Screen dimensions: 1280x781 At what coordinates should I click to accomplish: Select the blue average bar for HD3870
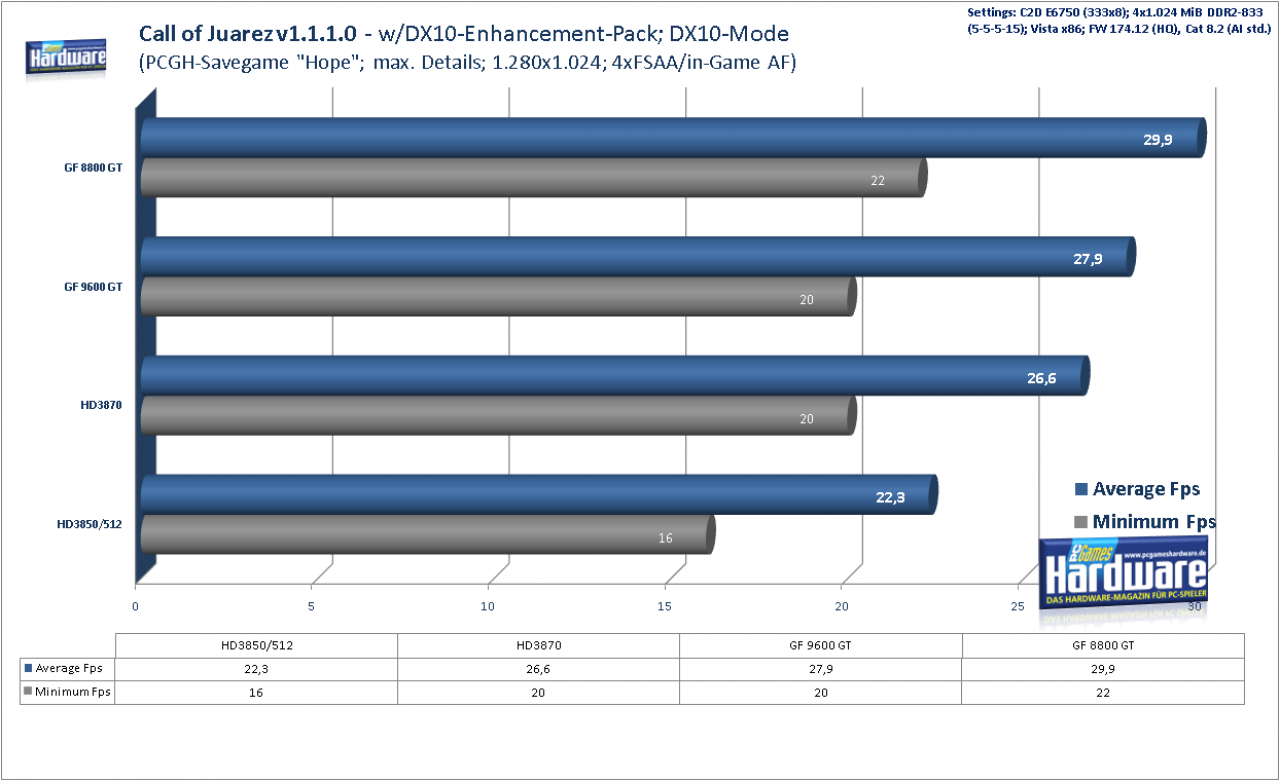[615, 376]
